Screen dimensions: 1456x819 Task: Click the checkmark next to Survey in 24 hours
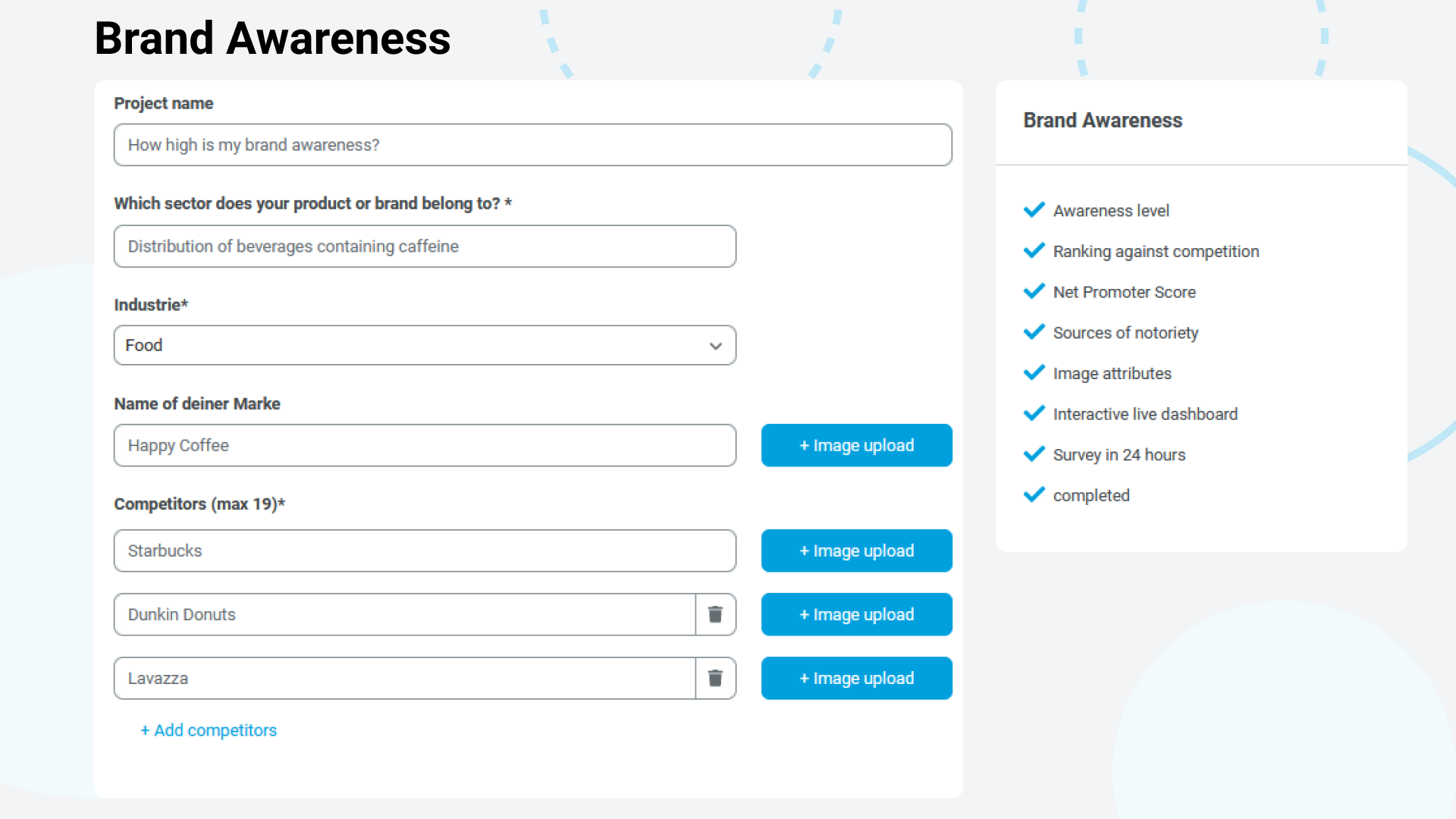(x=1034, y=453)
